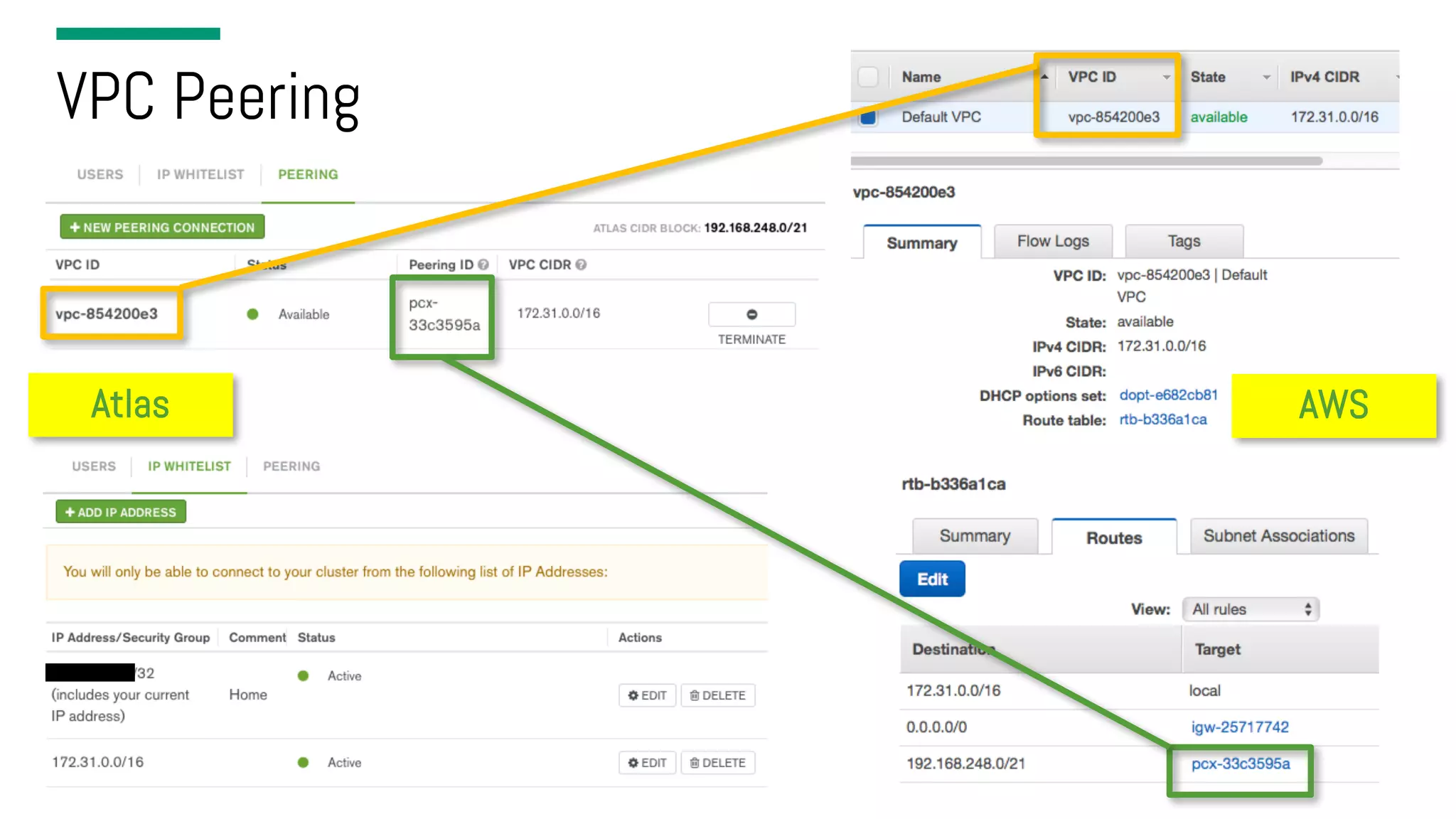This screenshot has height=819, width=1456.
Task: Select the active IP Whitelist tab
Action: click(189, 466)
